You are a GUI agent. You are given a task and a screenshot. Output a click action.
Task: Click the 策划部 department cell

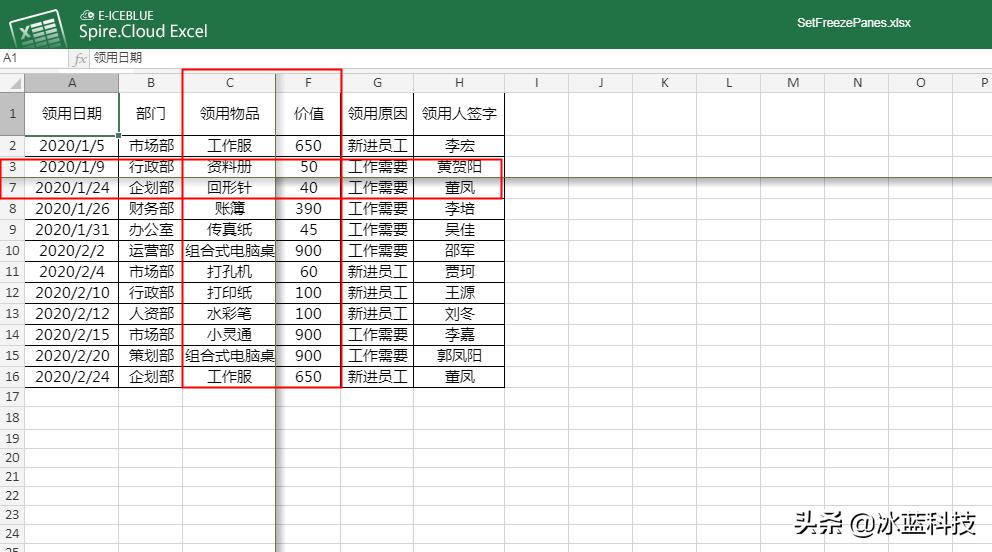pyautogui.click(x=151, y=355)
